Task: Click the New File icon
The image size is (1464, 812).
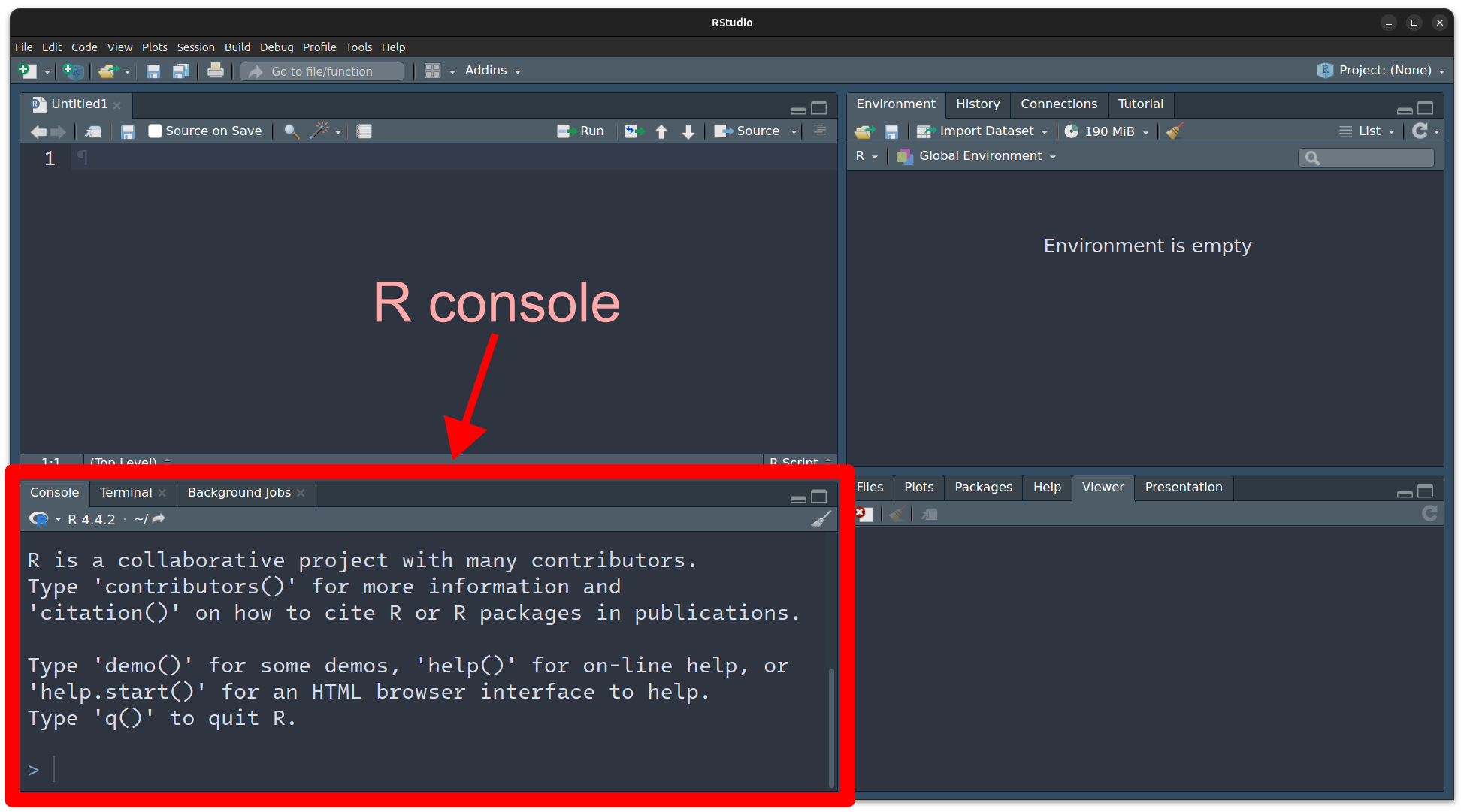Action: [x=28, y=71]
